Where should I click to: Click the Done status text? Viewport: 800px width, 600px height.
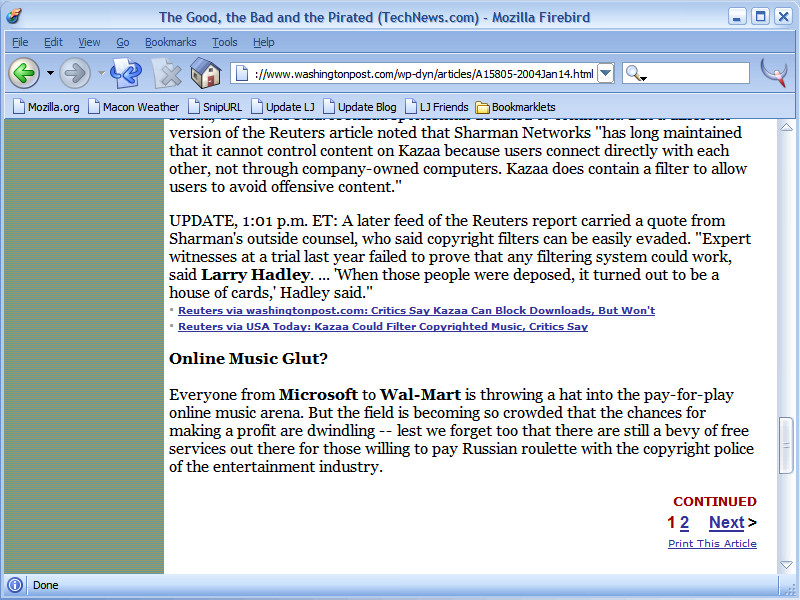click(45, 585)
